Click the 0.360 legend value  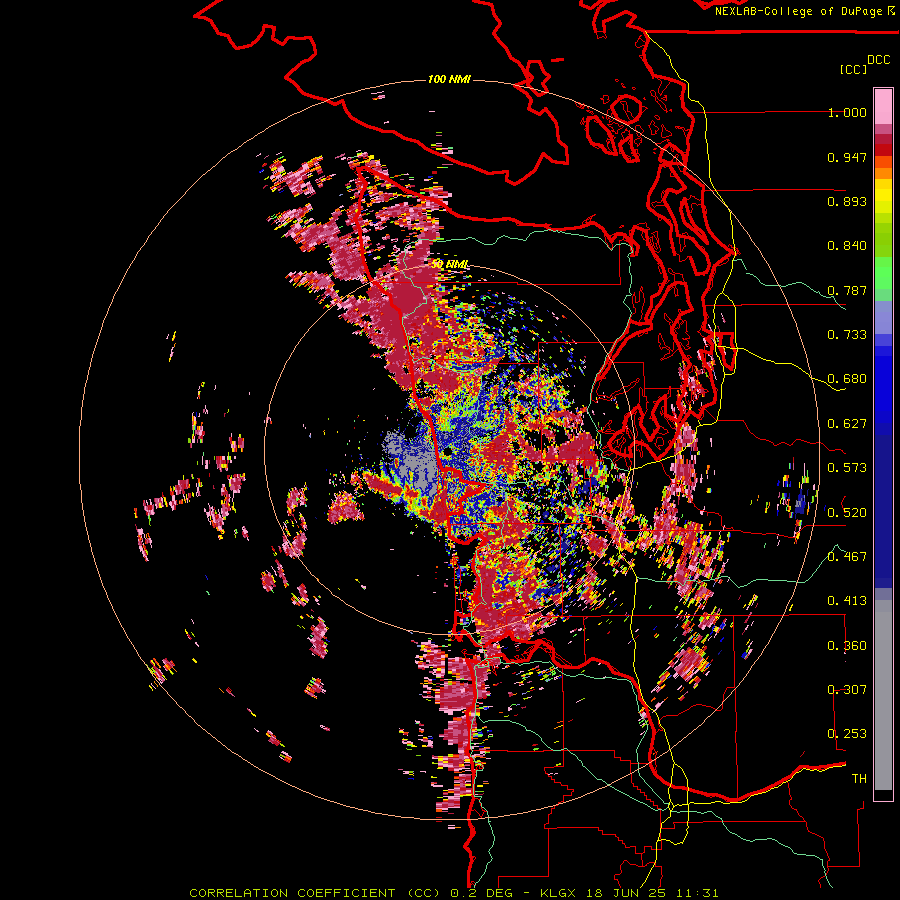[847, 646]
